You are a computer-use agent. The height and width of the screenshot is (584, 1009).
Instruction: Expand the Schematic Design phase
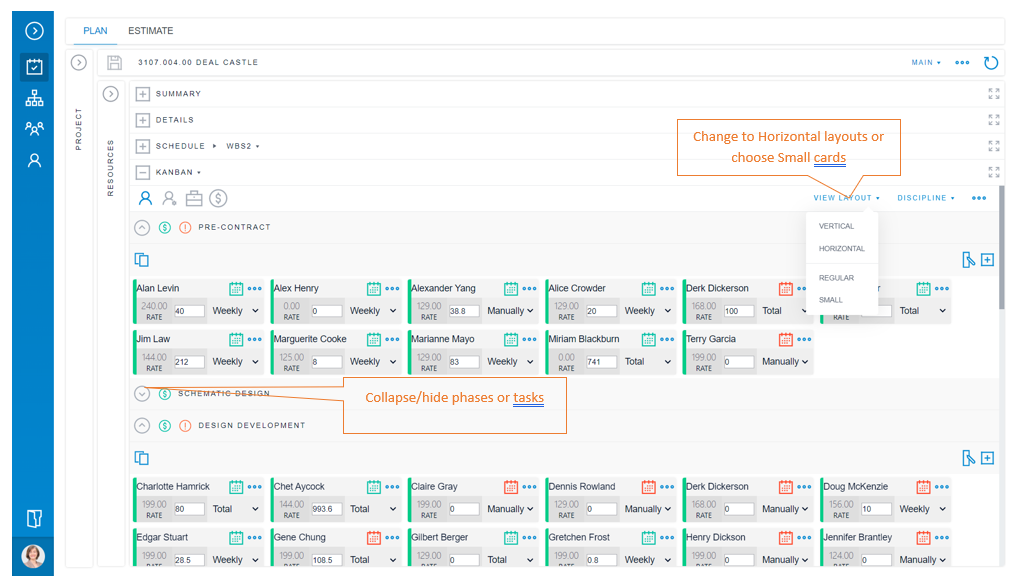142,394
